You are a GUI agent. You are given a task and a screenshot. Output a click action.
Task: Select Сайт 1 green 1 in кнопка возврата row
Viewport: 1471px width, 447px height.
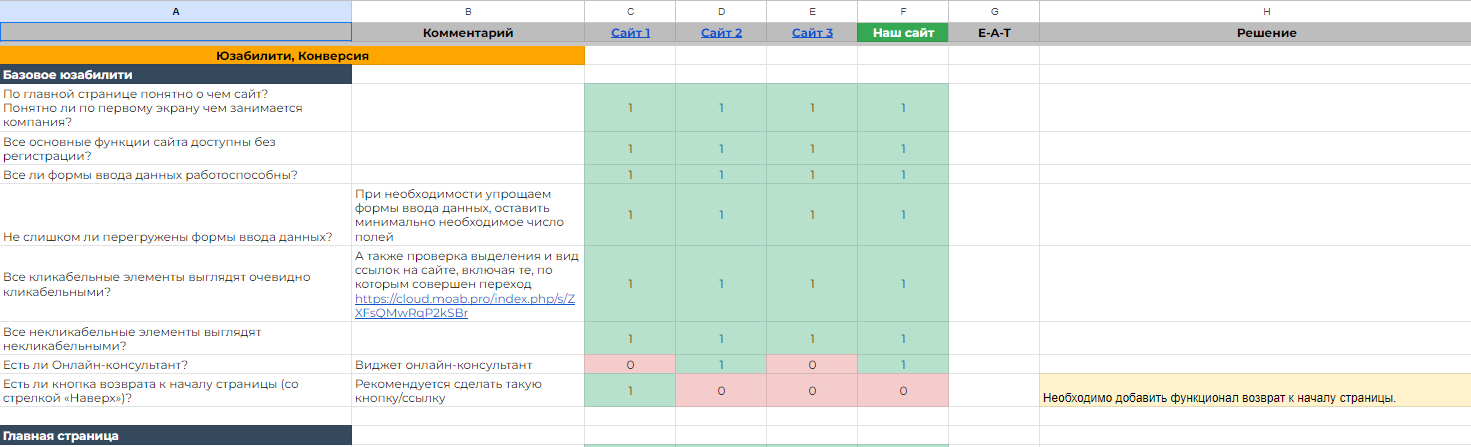click(630, 391)
